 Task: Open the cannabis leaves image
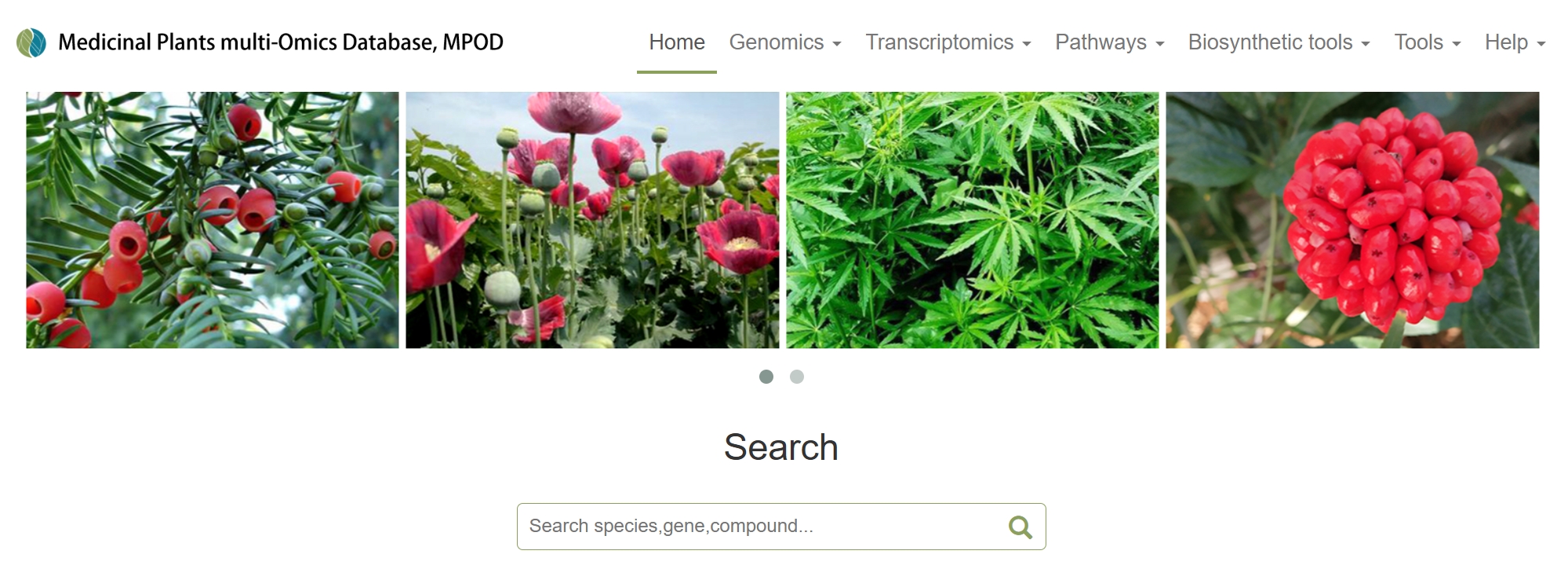click(973, 220)
